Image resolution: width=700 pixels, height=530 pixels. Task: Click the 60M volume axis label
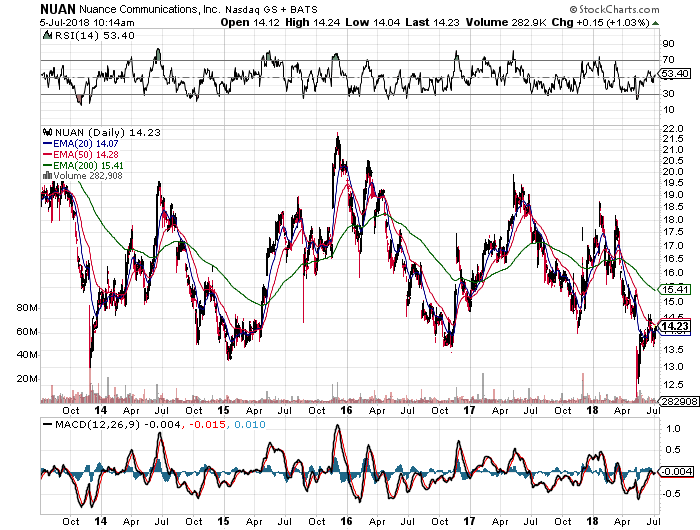(27, 332)
